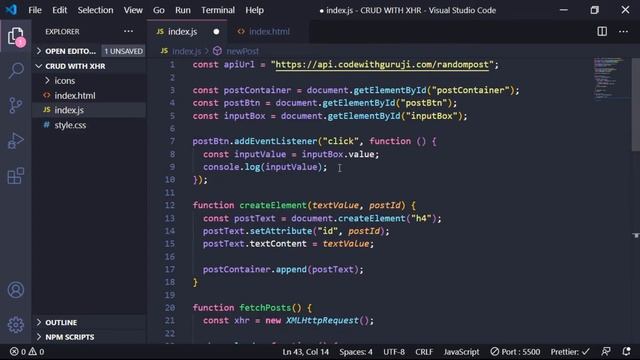Click the unsaved dot on index.js tab

coord(216,31)
